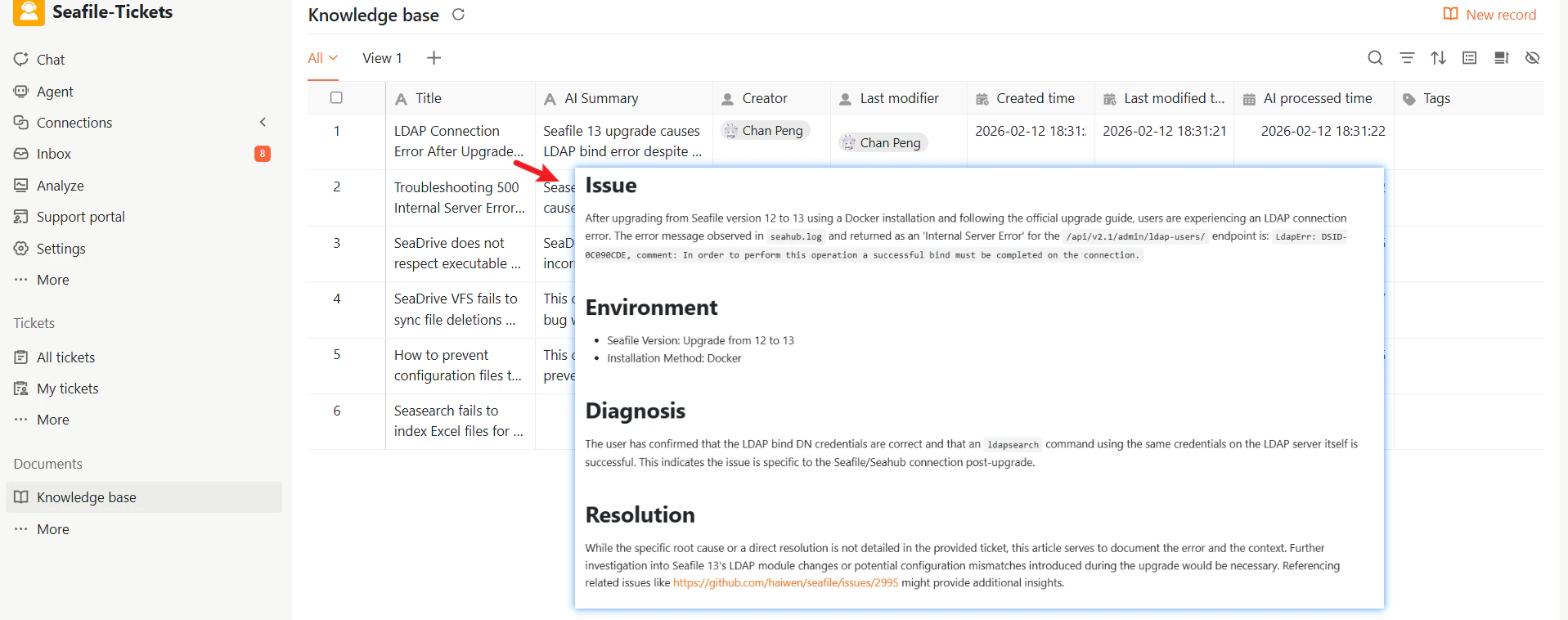Open the filter tool icon
This screenshot has width=1568, height=620.
click(x=1407, y=57)
